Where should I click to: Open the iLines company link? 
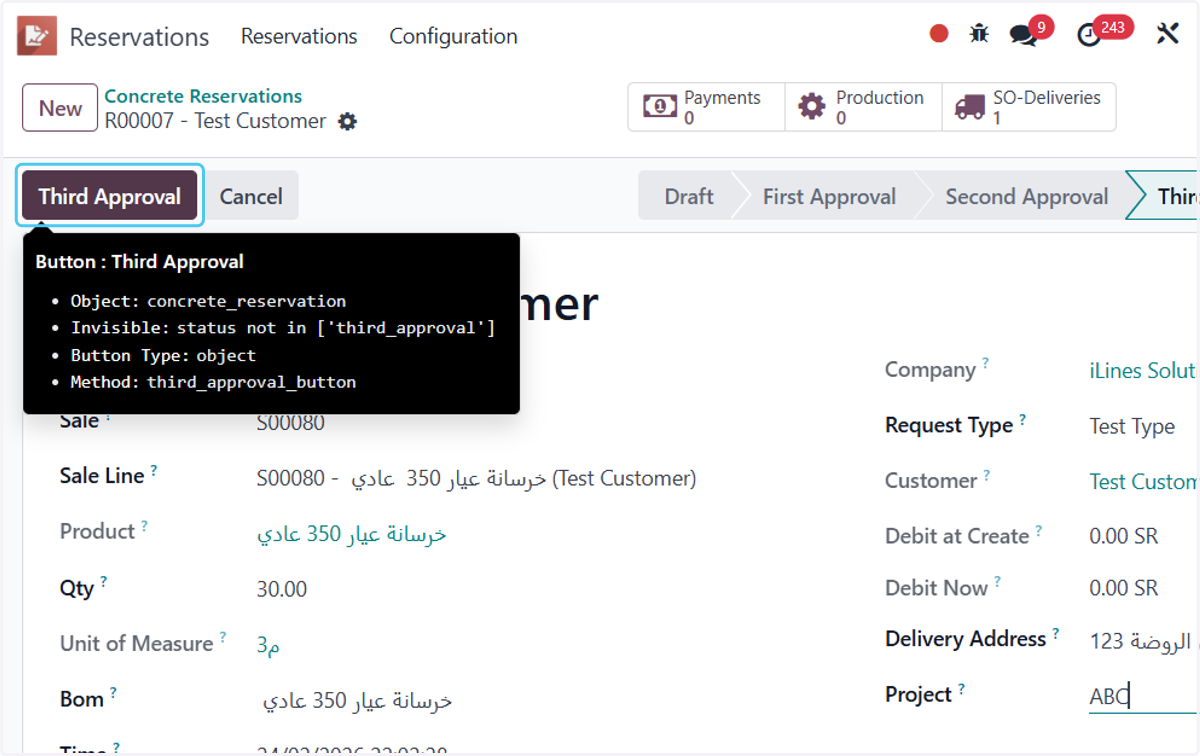pyautogui.click(x=1143, y=370)
